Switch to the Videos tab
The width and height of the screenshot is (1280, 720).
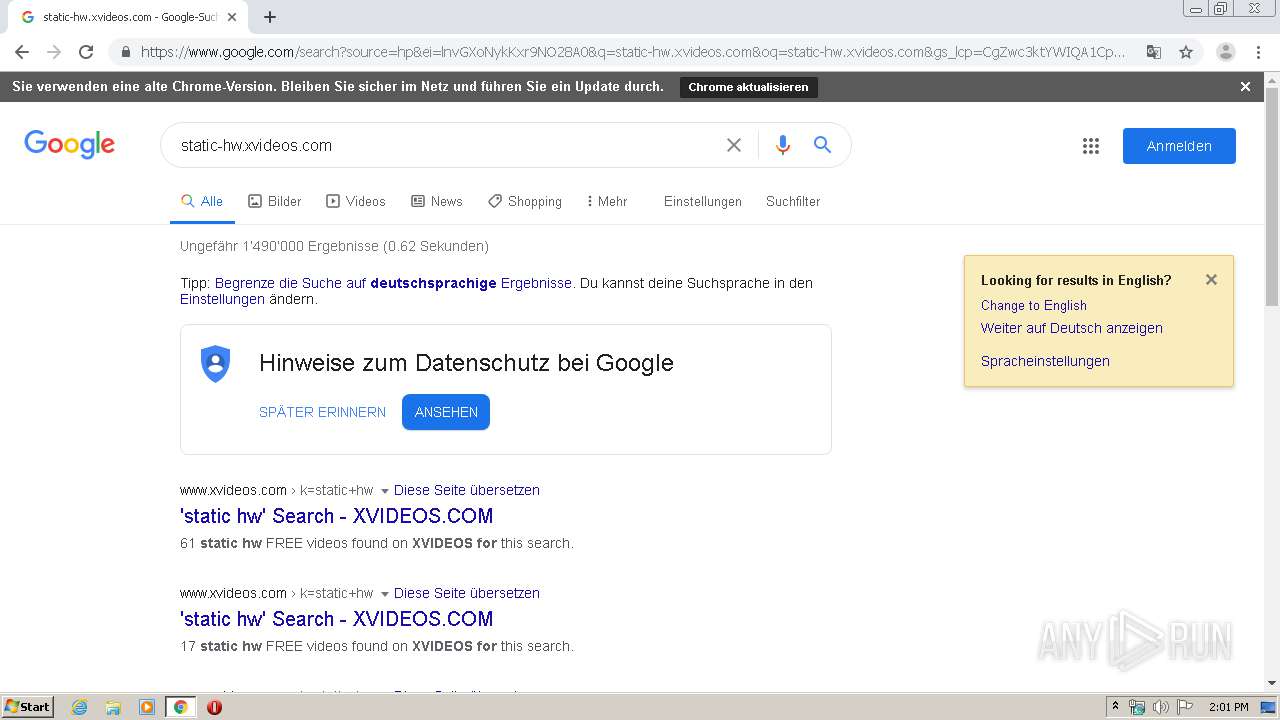[356, 201]
